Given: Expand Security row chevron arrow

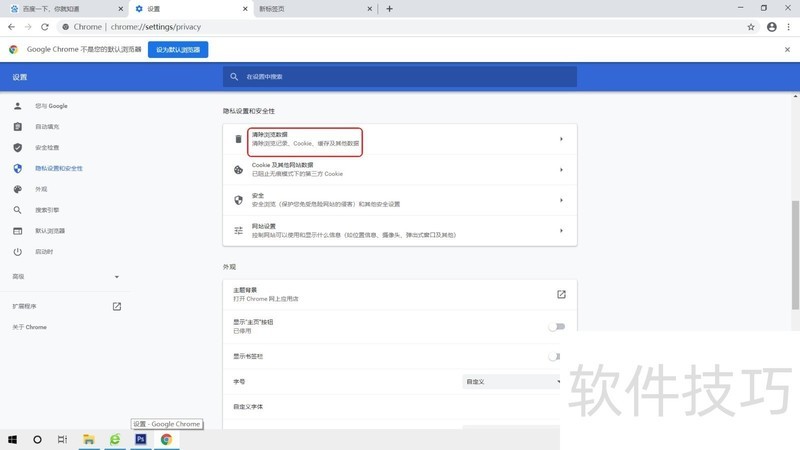Looking at the screenshot, I should (x=561, y=200).
